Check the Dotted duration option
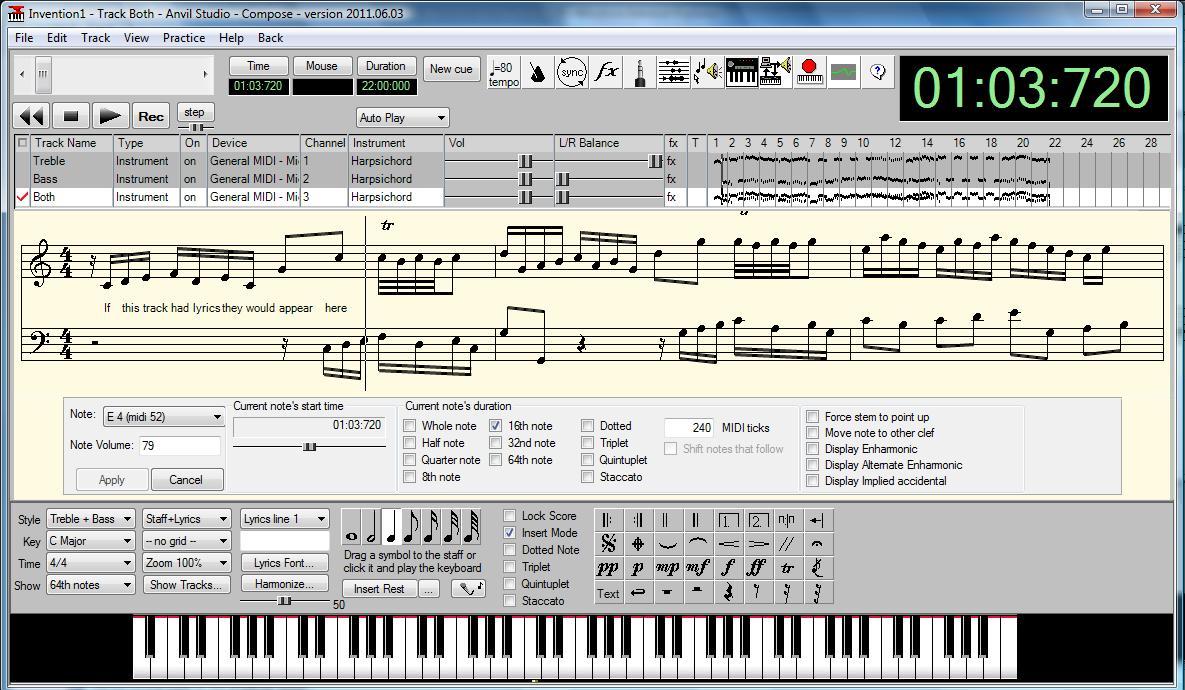The image size is (1185, 690). [x=588, y=426]
